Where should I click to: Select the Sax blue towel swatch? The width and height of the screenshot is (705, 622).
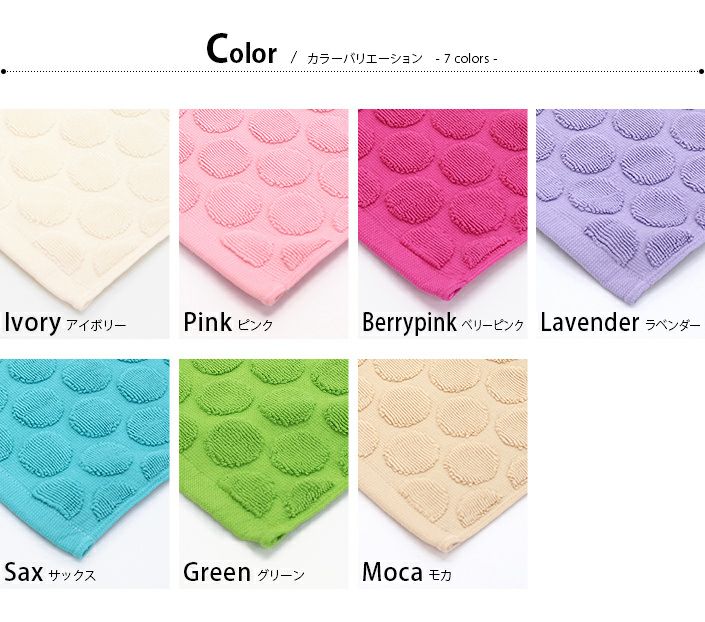point(85,474)
